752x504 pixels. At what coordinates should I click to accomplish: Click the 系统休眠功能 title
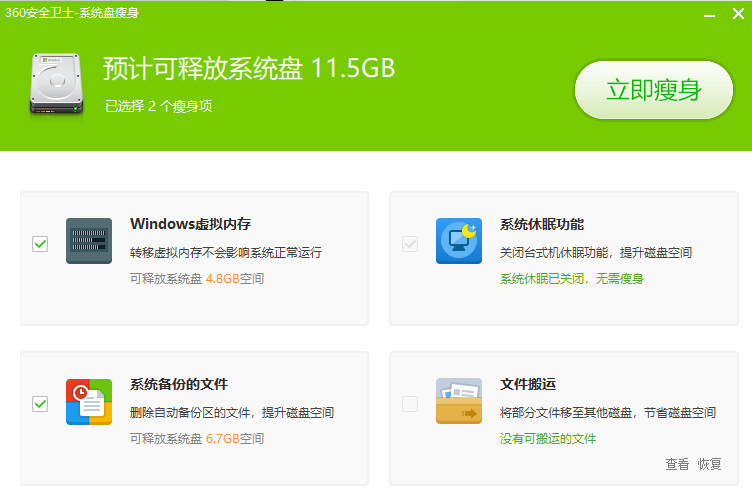coord(542,224)
